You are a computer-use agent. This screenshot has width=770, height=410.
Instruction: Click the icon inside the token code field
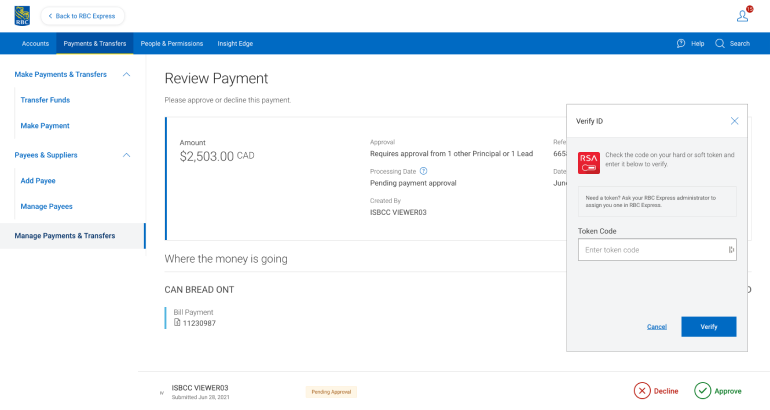click(x=731, y=250)
